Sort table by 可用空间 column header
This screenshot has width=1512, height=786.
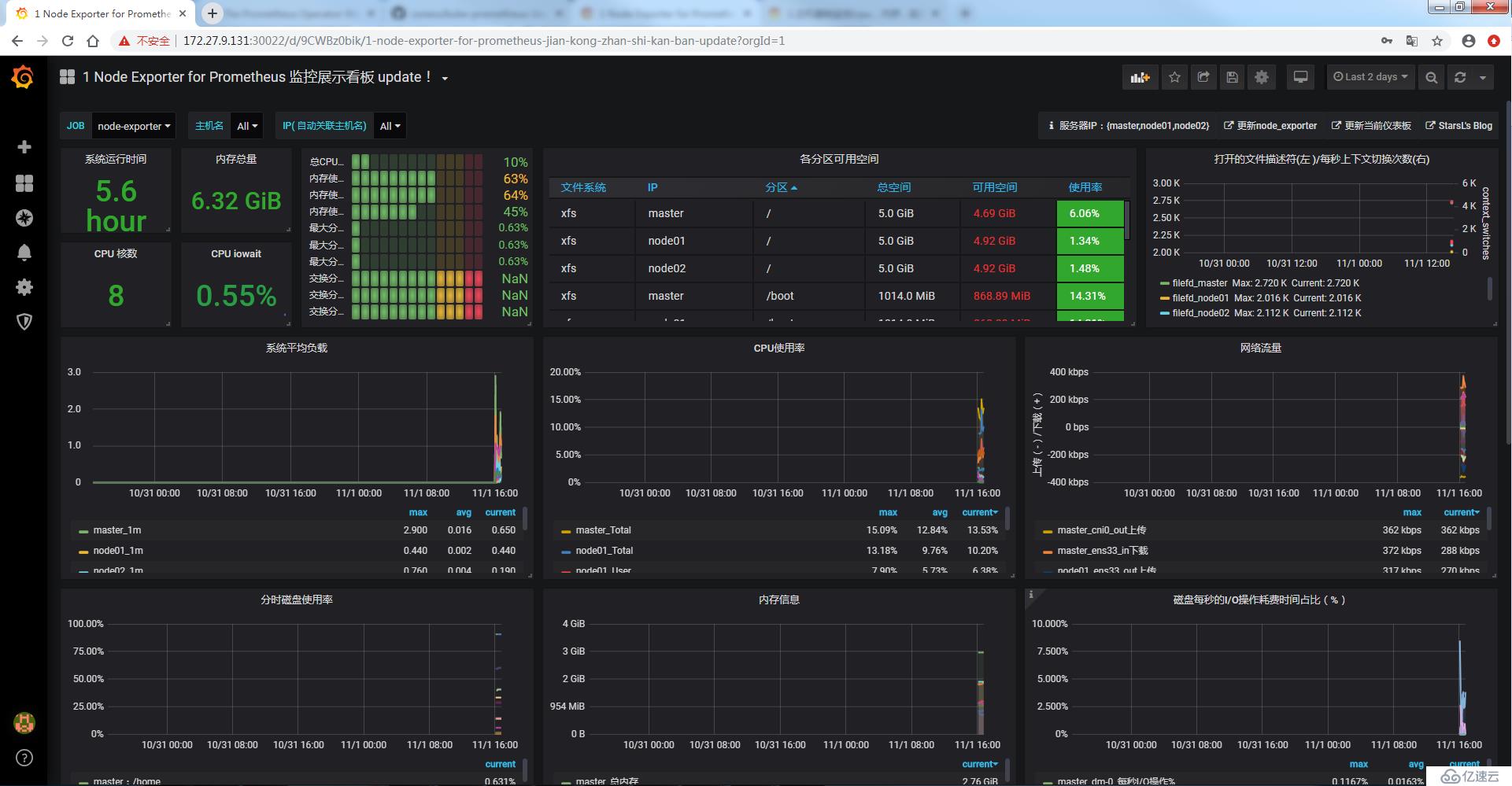tap(995, 187)
